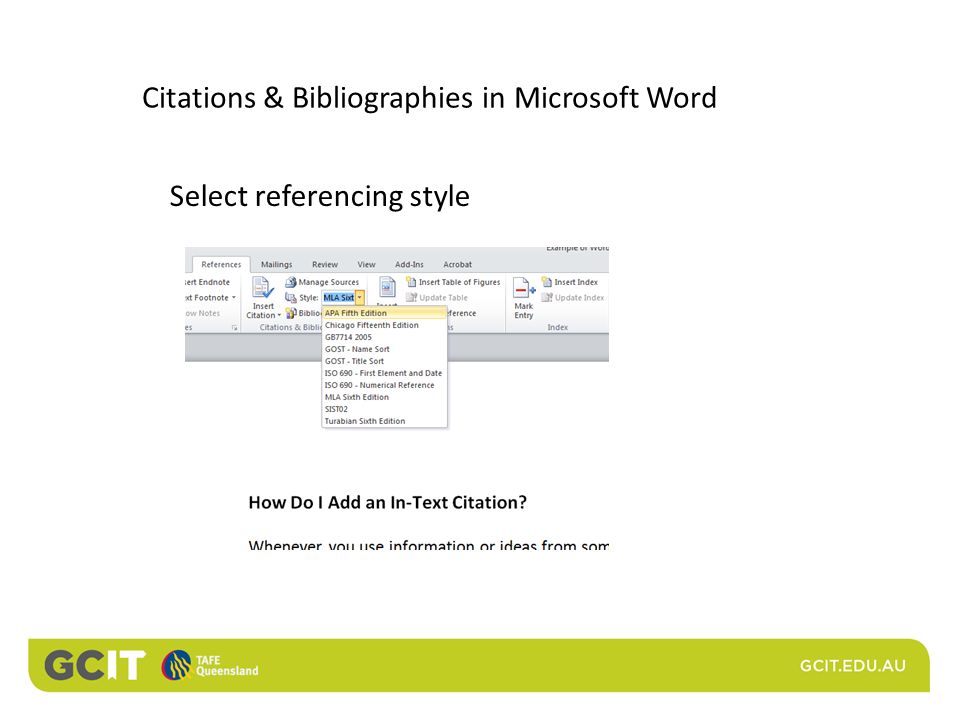
Task: Click the Style field showing MLA Sixt
Action: tap(339, 298)
